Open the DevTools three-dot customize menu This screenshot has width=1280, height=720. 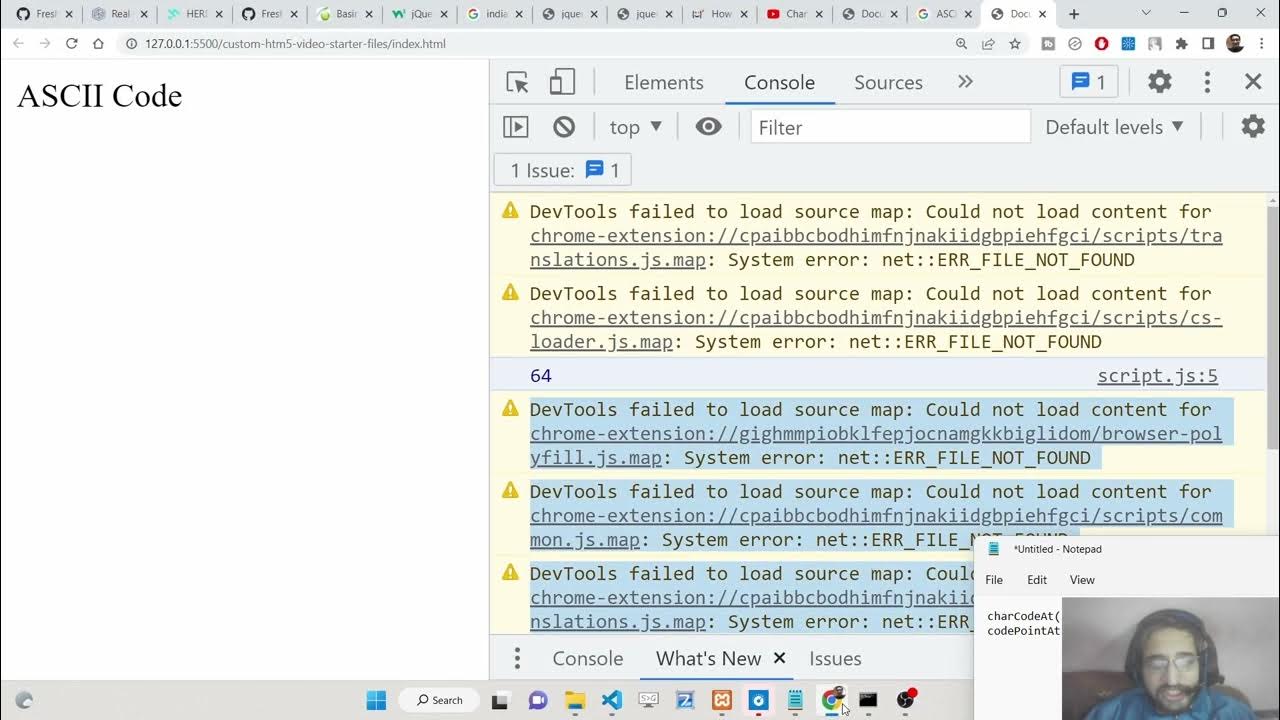point(1207,82)
